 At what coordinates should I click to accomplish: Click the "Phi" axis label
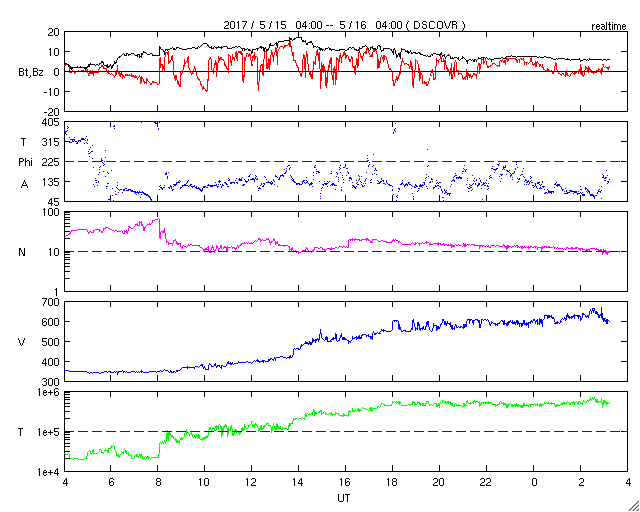[25, 163]
